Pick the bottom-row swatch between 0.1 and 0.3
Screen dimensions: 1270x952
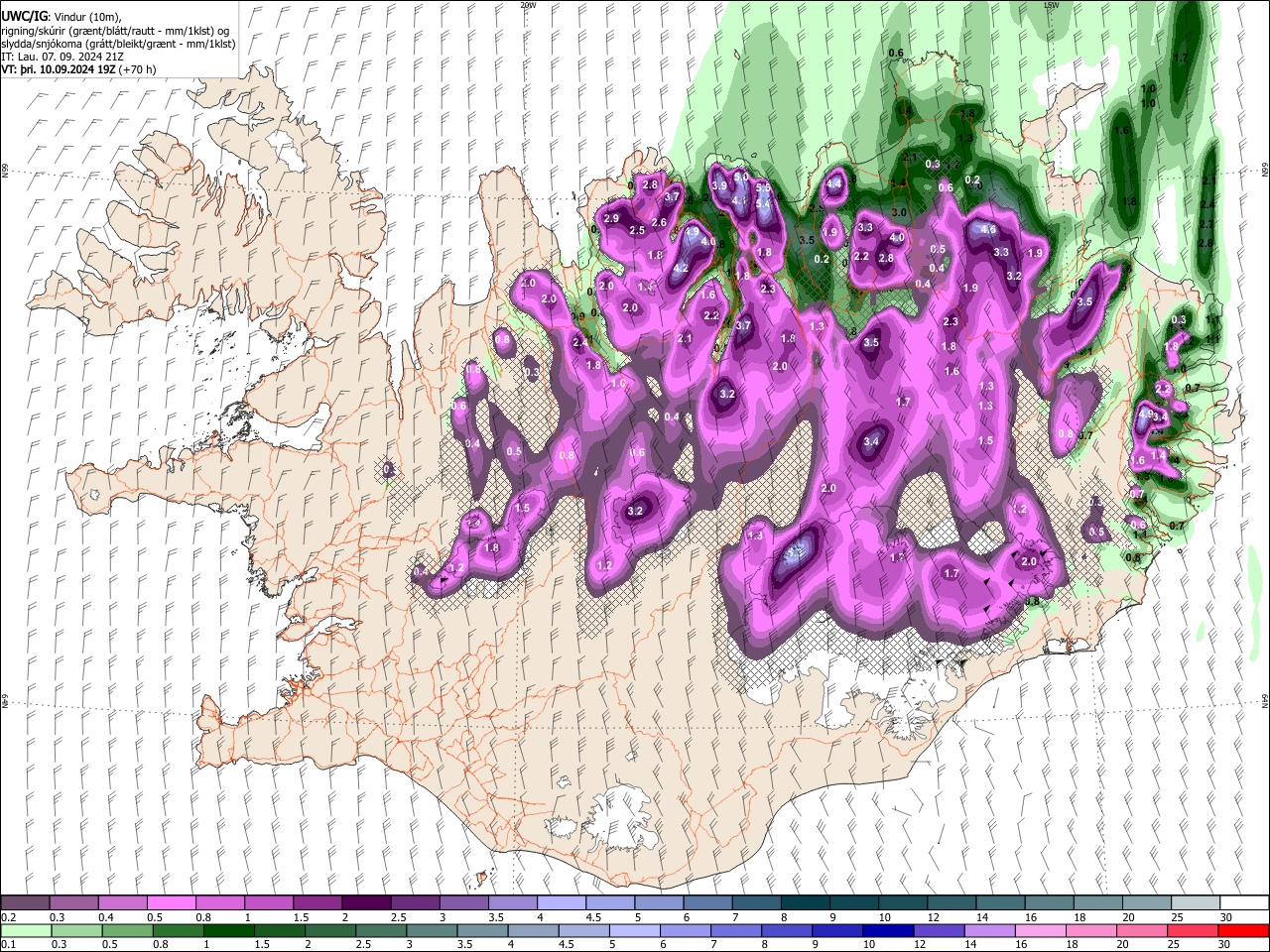pos(27,930)
